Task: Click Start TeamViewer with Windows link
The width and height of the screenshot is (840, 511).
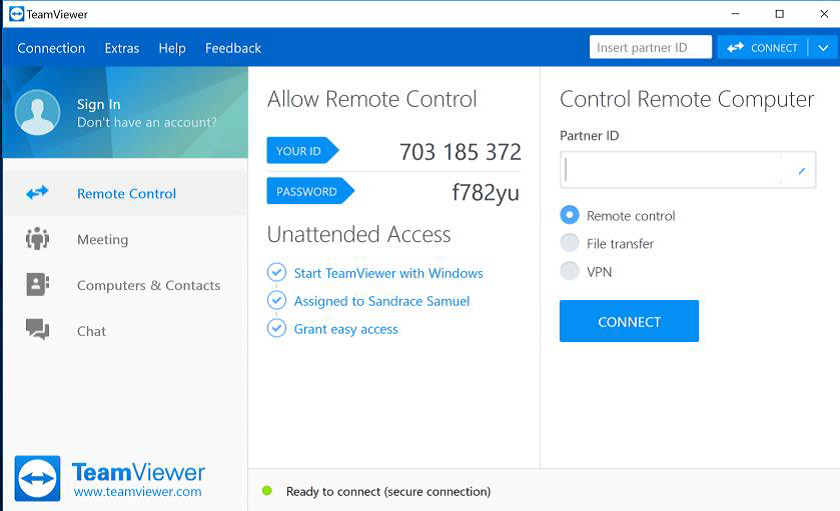Action: (x=388, y=273)
